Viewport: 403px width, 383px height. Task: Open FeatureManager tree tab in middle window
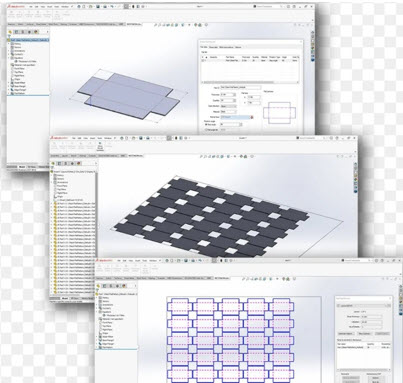53,163
